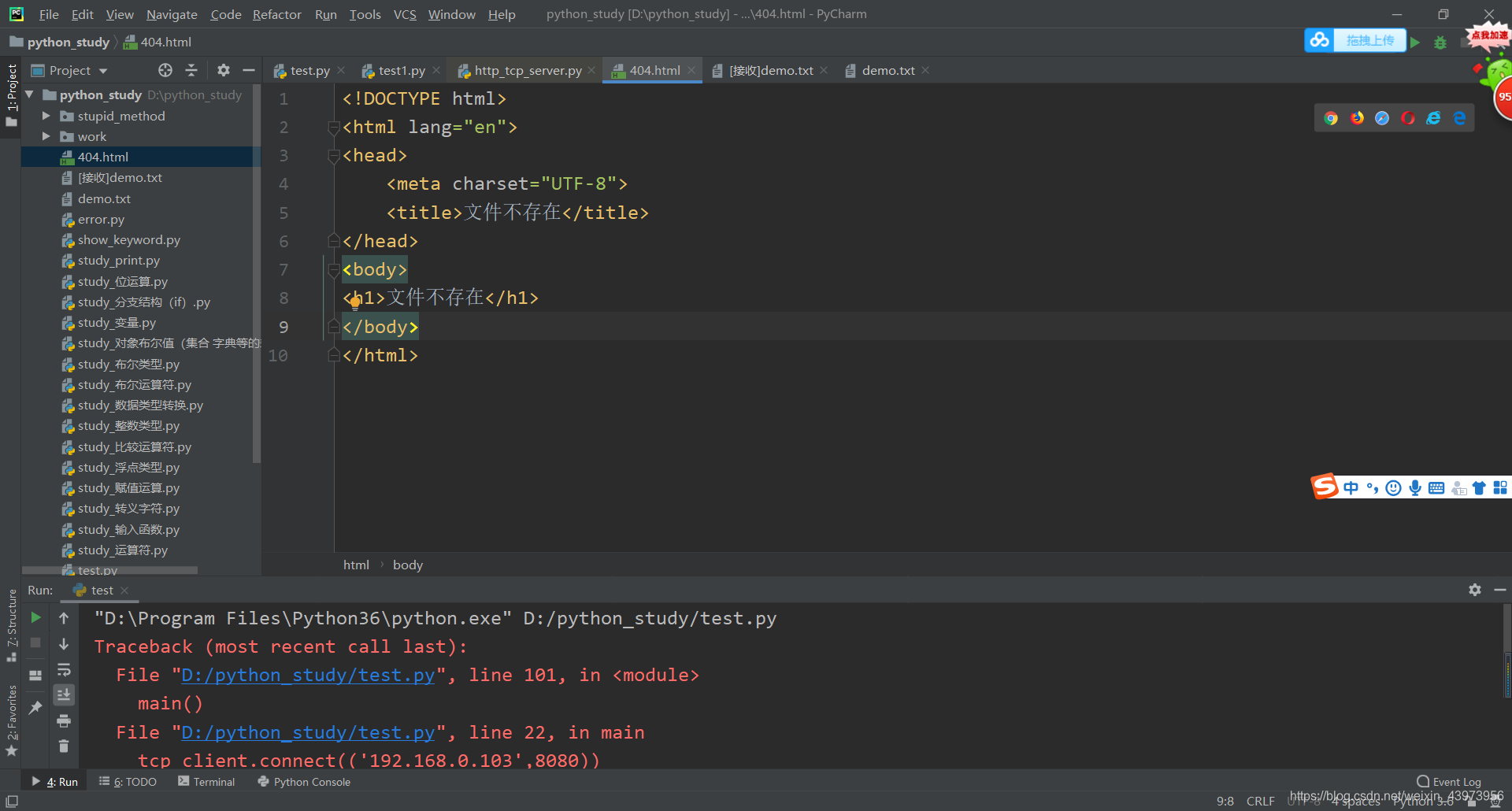
Task: Open the Event Log
Action: pos(1449,782)
